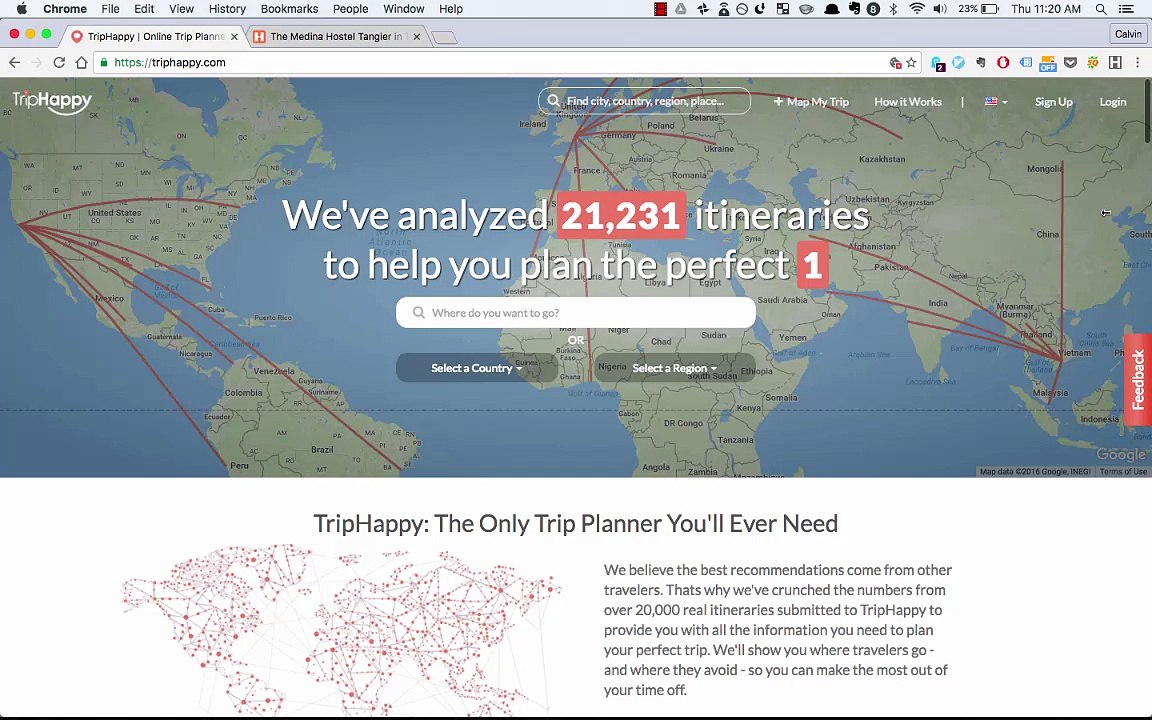Click the Wi-Fi status icon

[x=916, y=9]
